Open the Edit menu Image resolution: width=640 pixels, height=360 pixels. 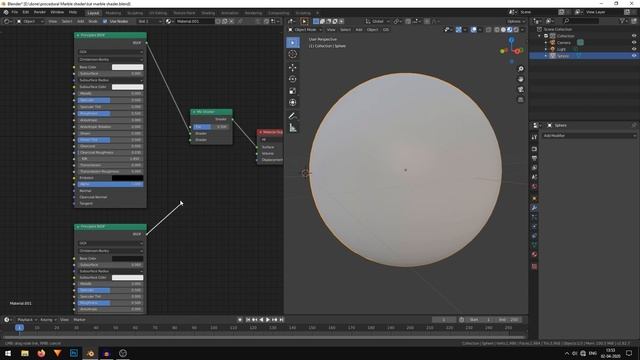26,12
